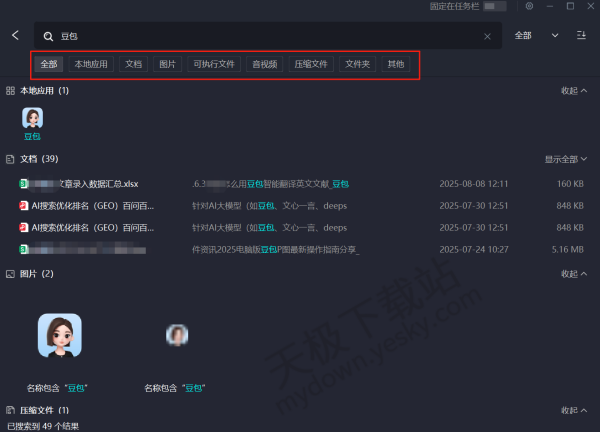Click the sort order icon at top right
Viewport: 600px width, 432px height.
click(x=582, y=35)
